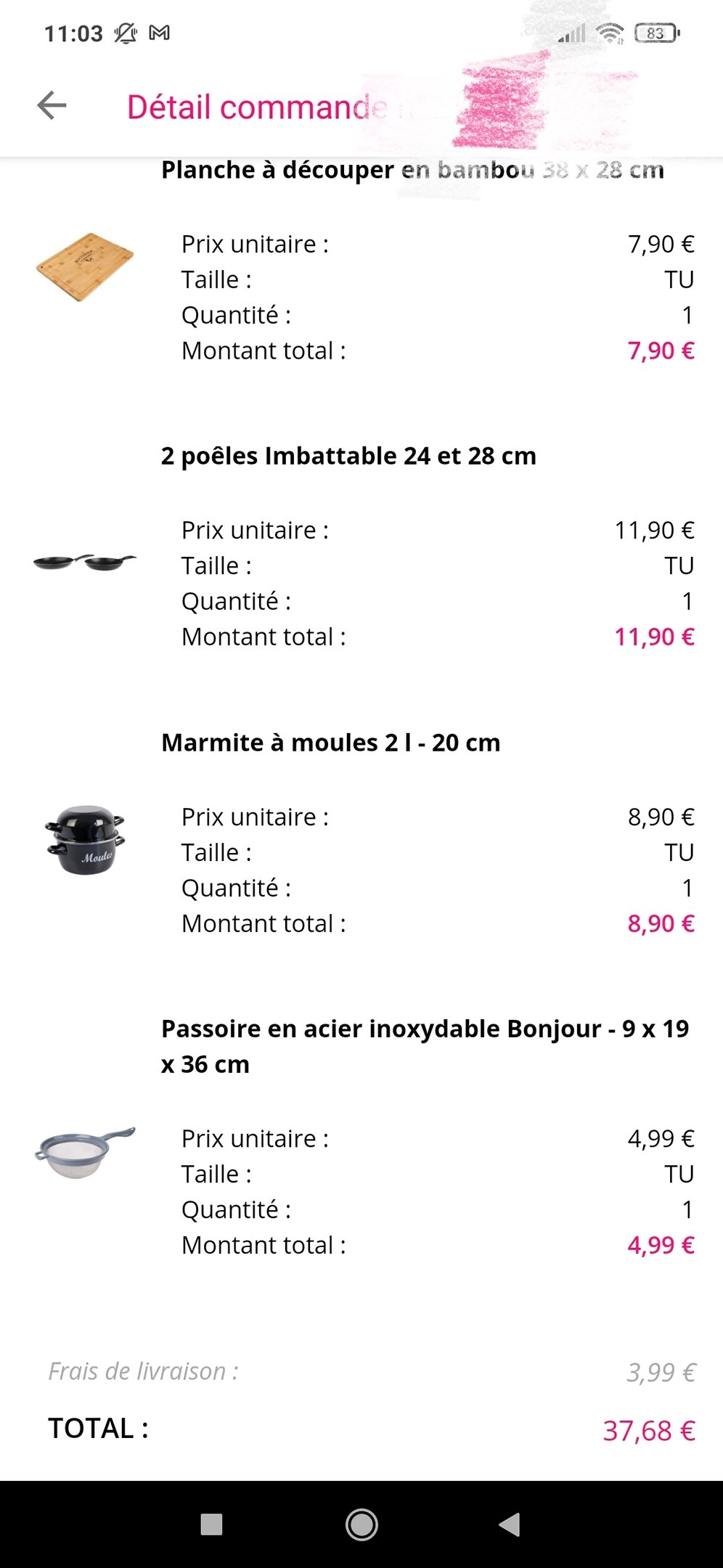Tap the 11,90 € pink montant total

click(654, 637)
